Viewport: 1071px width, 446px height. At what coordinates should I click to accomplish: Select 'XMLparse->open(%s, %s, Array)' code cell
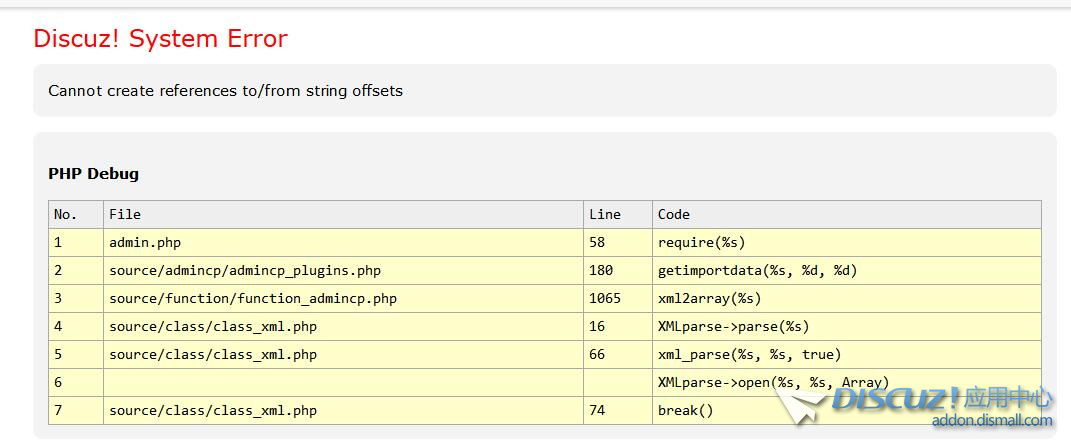pyautogui.click(x=847, y=382)
